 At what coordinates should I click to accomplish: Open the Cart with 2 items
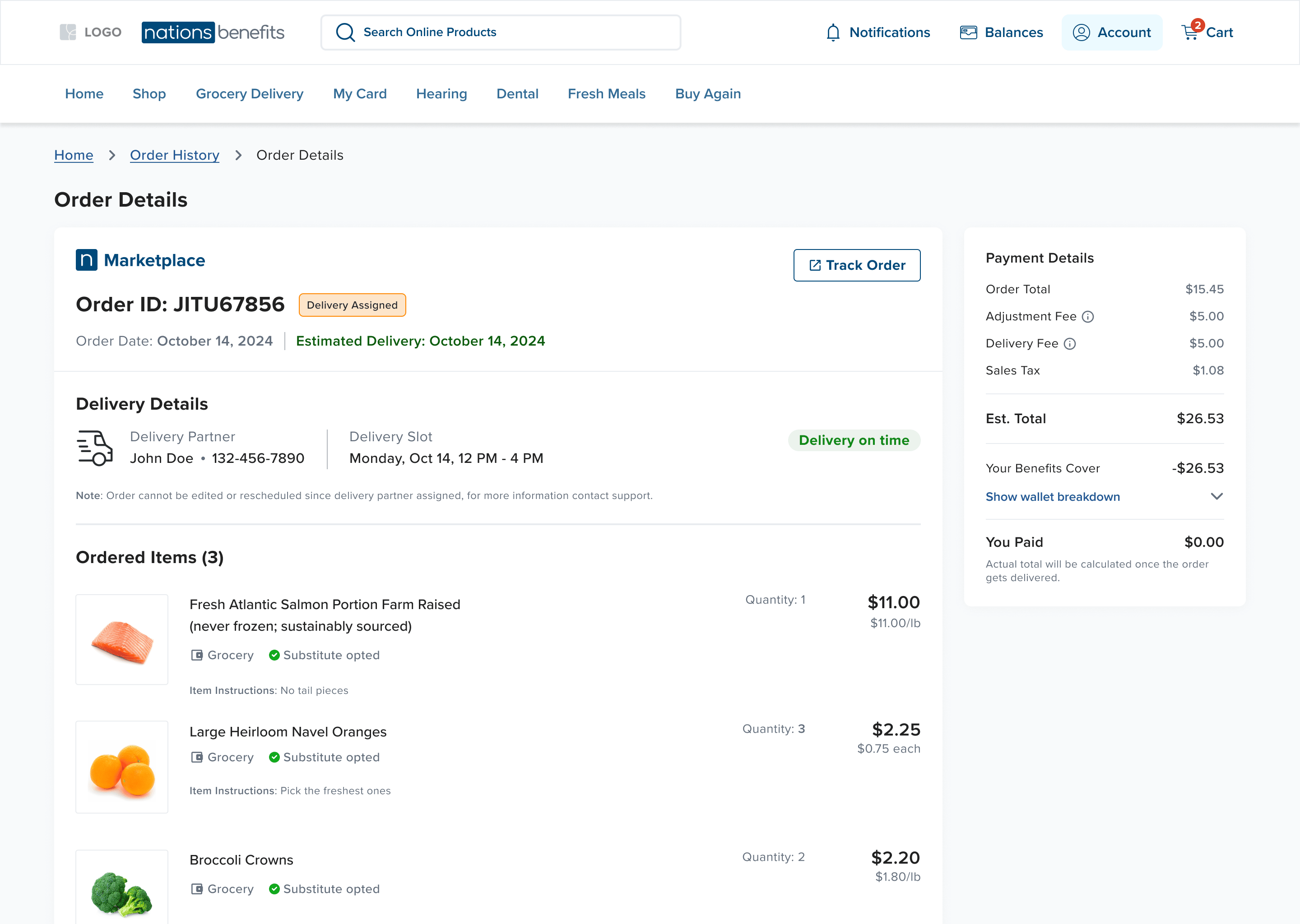1189,32
